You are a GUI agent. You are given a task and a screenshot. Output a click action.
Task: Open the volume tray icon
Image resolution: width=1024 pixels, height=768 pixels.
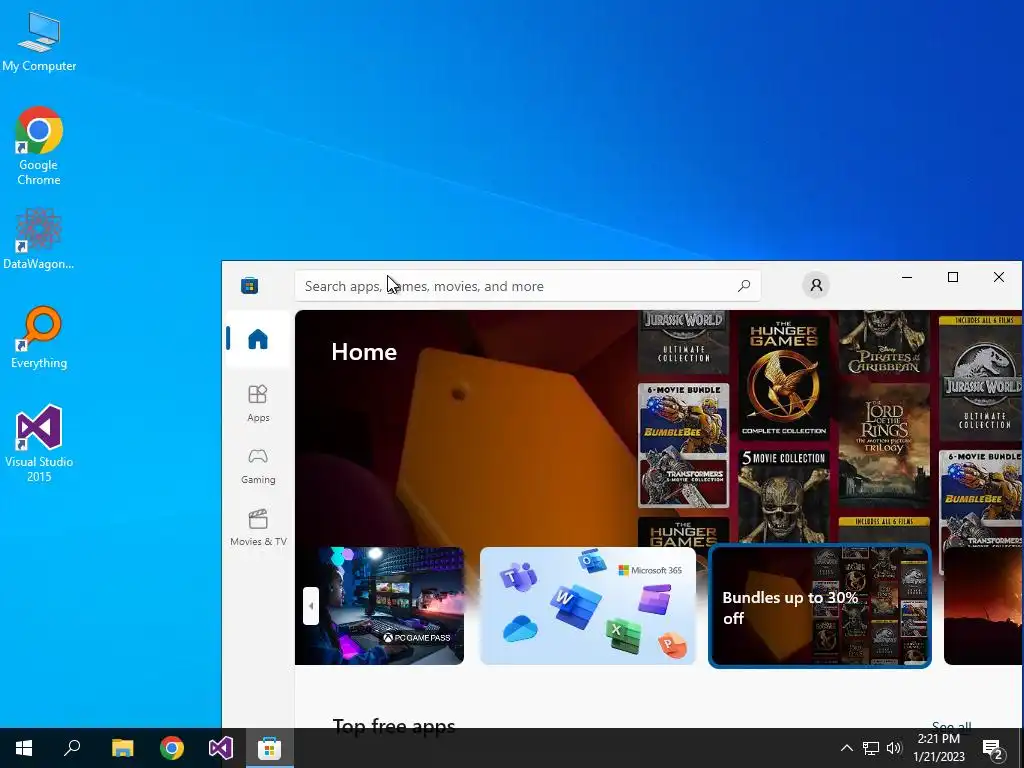[x=894, y=748]
